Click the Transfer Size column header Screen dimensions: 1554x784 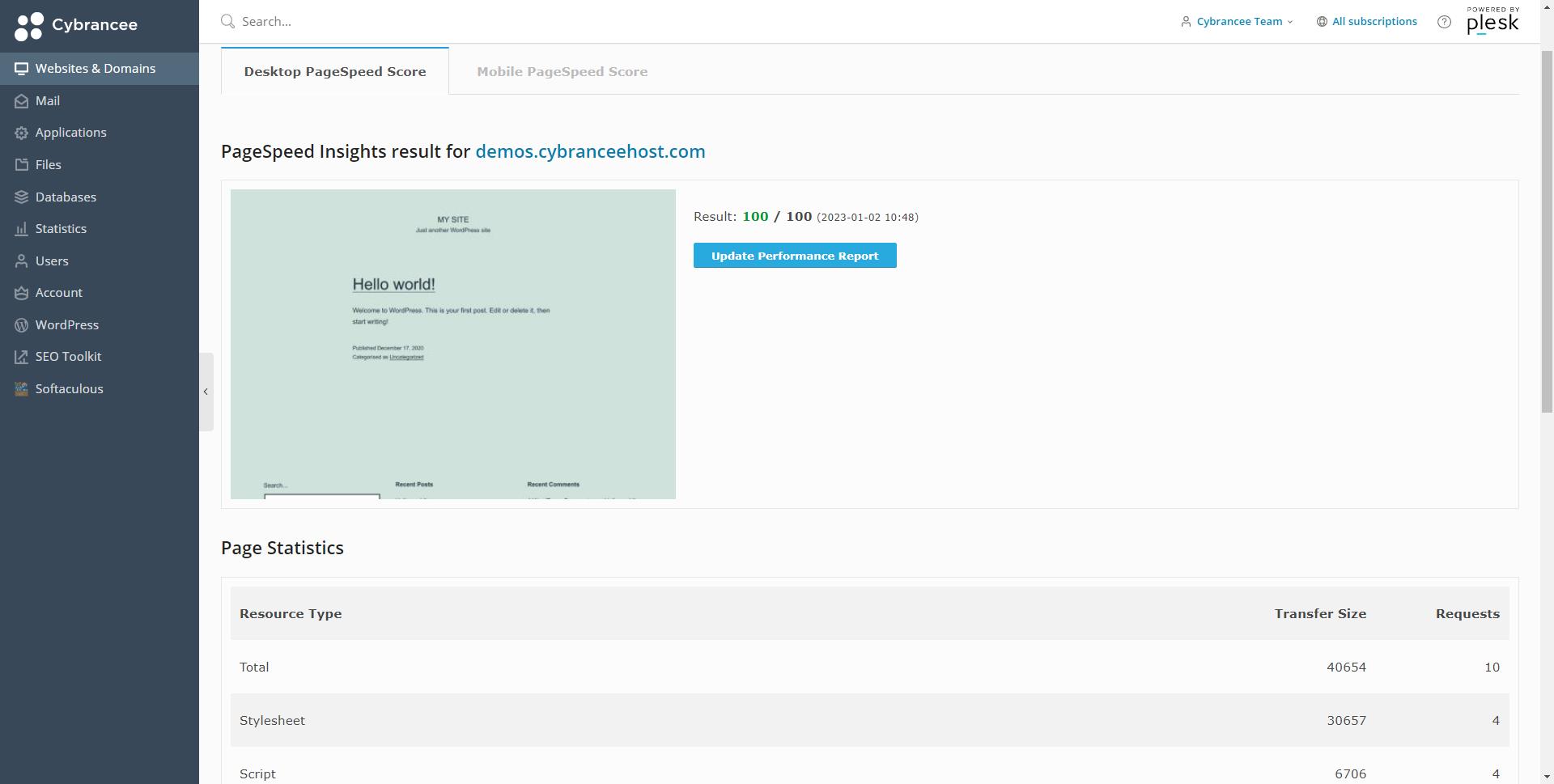pos(1320,614)
